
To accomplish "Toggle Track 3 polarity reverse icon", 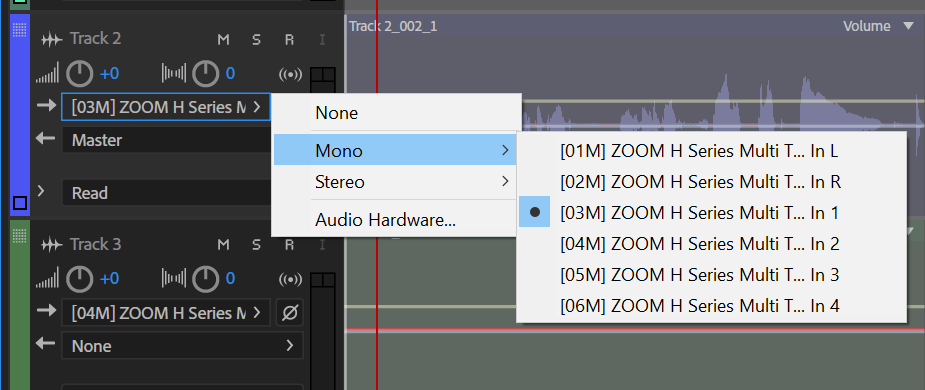I will tap(289, 313).
